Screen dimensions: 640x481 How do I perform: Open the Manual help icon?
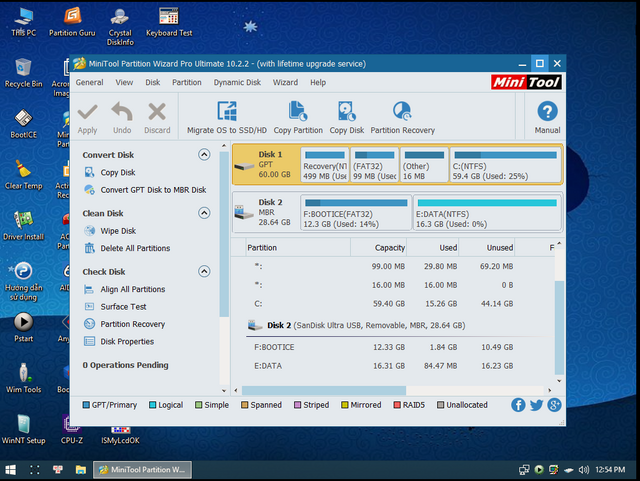click(x=547, y=111)
